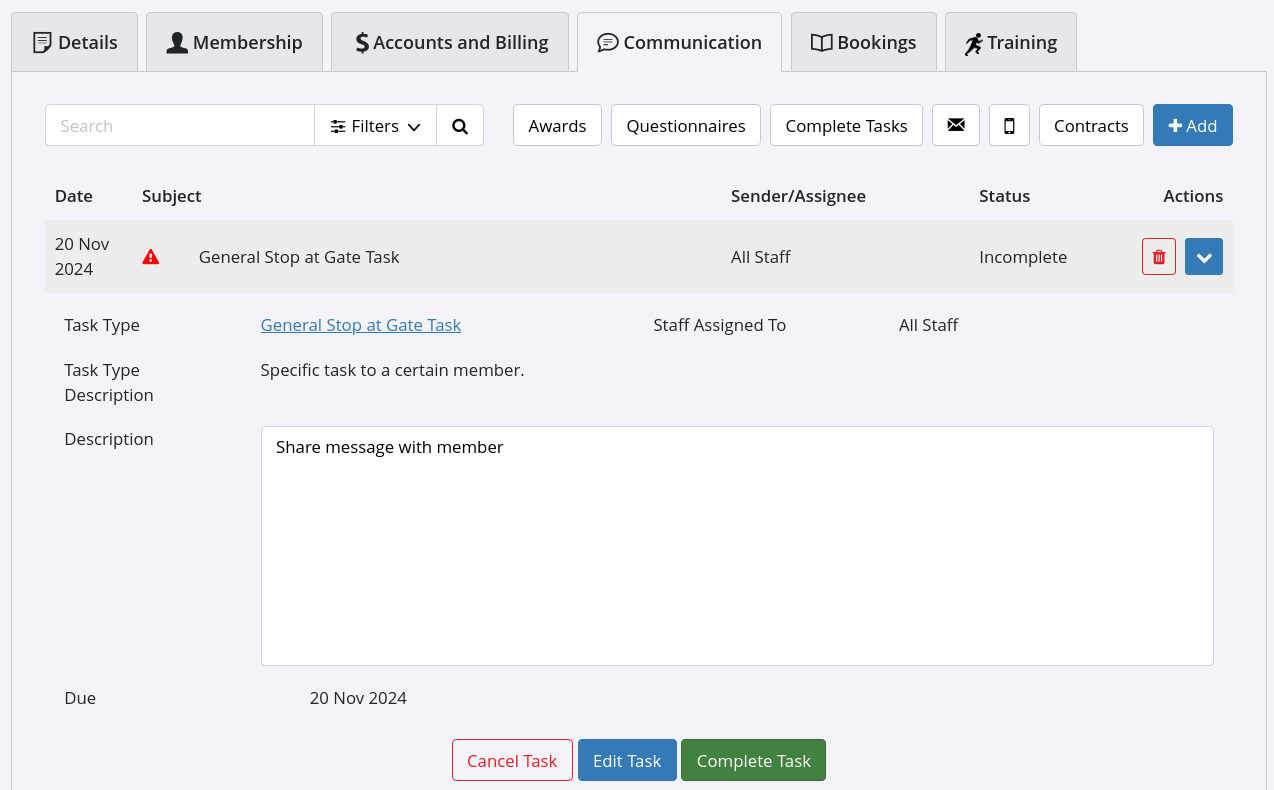1274x790 pixels.
Task: Go to Accounts and Billing tab
Action: [x=450, y=42]
